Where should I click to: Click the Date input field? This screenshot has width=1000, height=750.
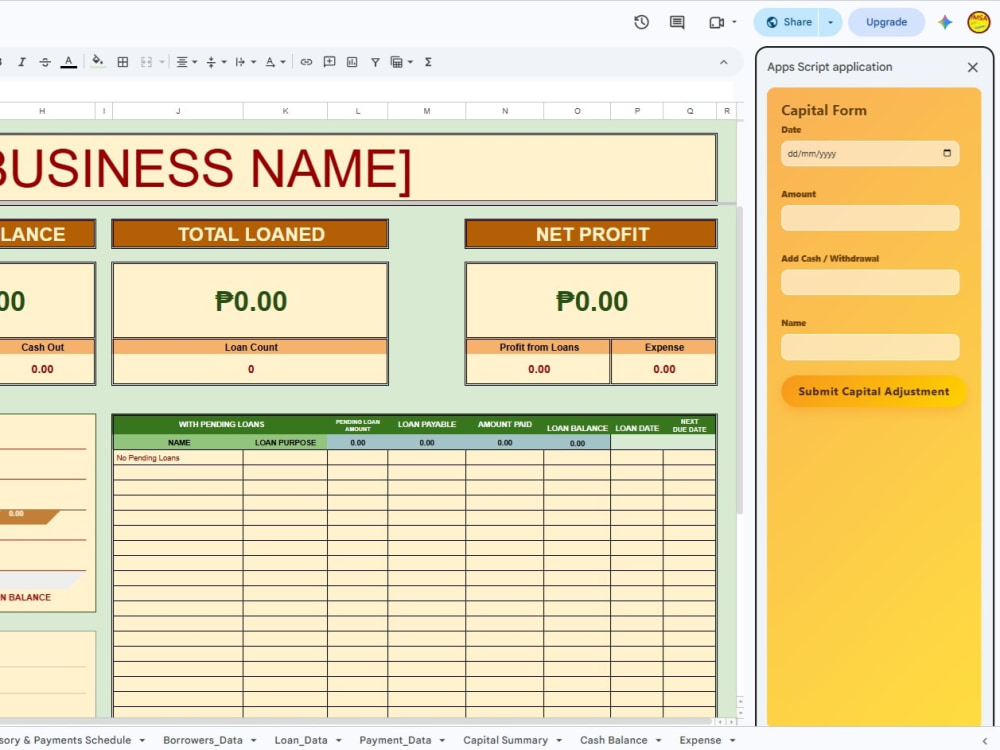(x=870, y=154)
